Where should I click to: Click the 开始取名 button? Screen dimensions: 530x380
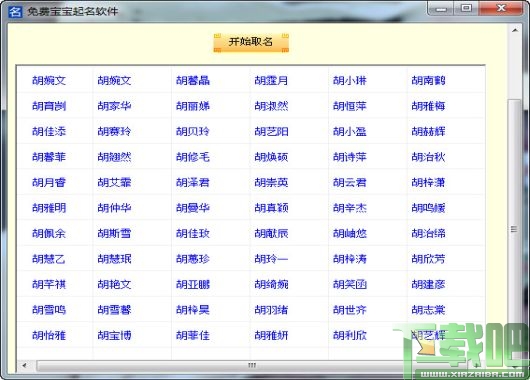pos(251,43)
